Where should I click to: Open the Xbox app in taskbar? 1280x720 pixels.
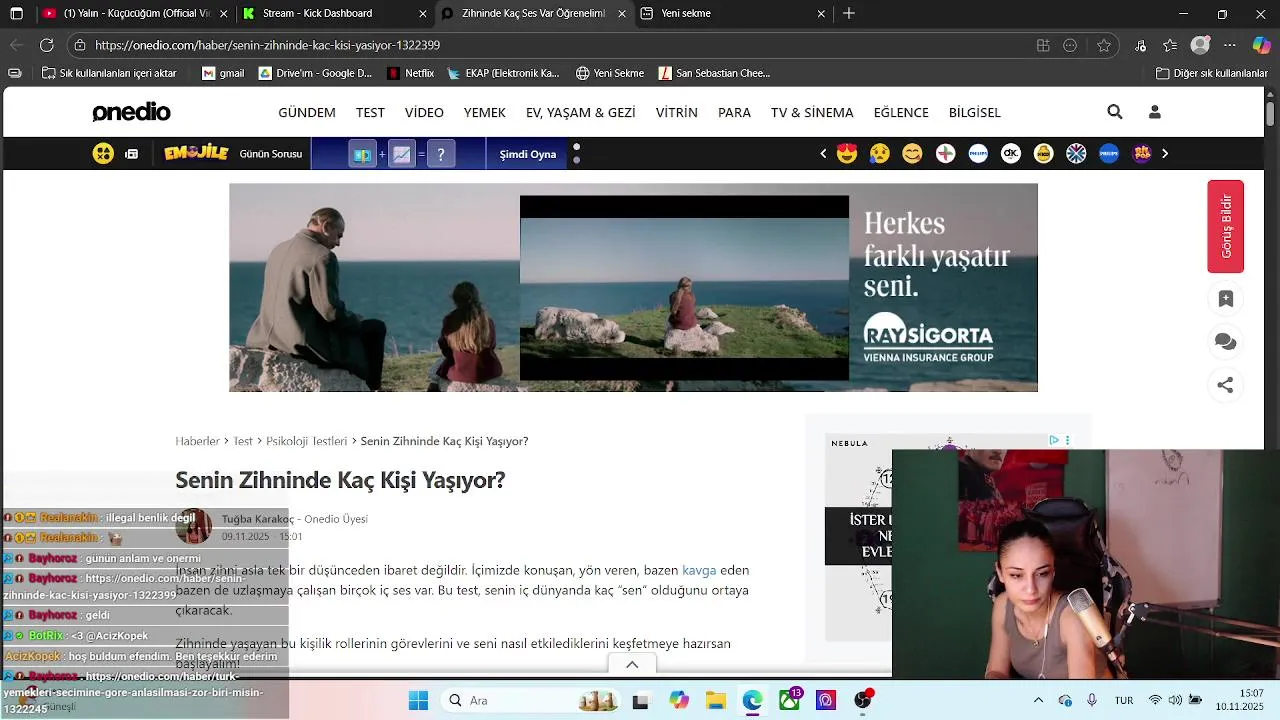[x=789, y=700]
